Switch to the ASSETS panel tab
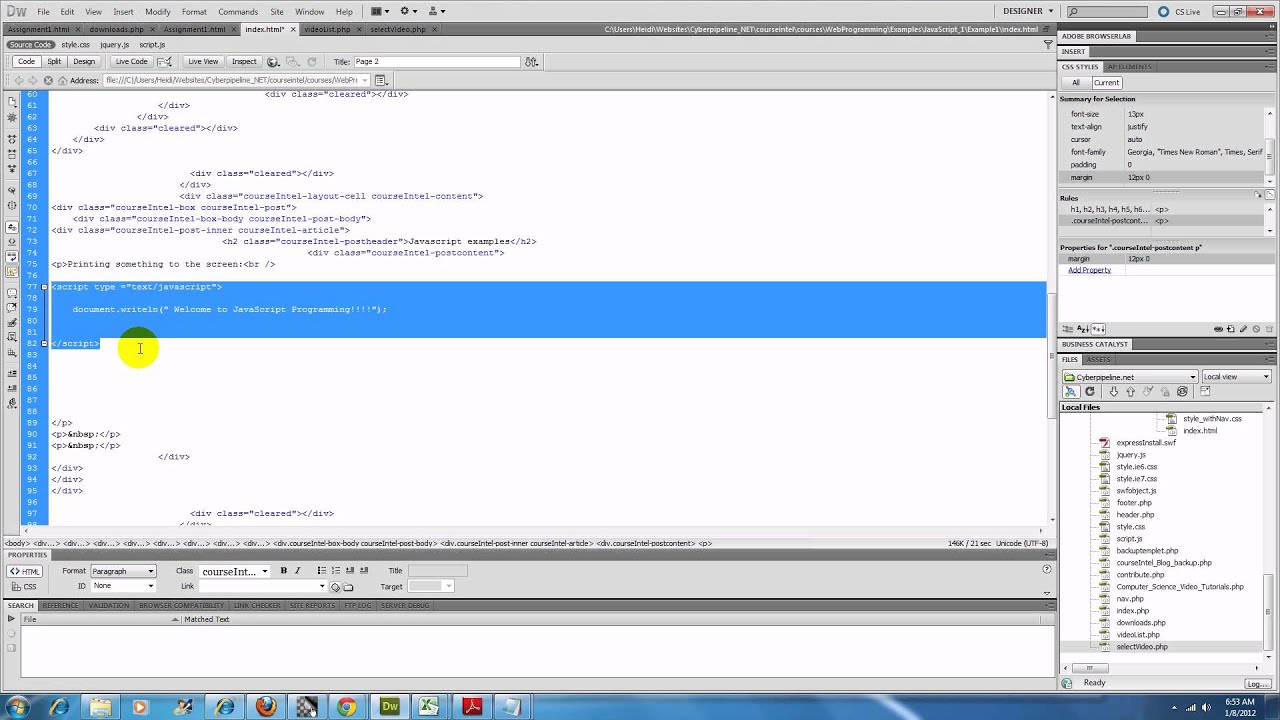Image resolution: width=1280 pixels, height=720 pixels. 1099,360
